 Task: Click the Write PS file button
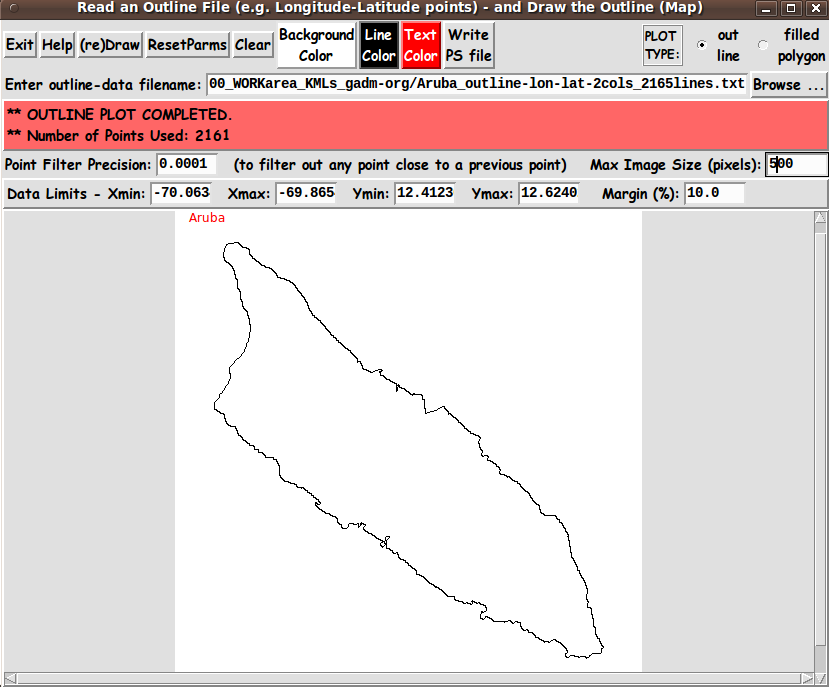pyautogui.click(x=469, y=45)
